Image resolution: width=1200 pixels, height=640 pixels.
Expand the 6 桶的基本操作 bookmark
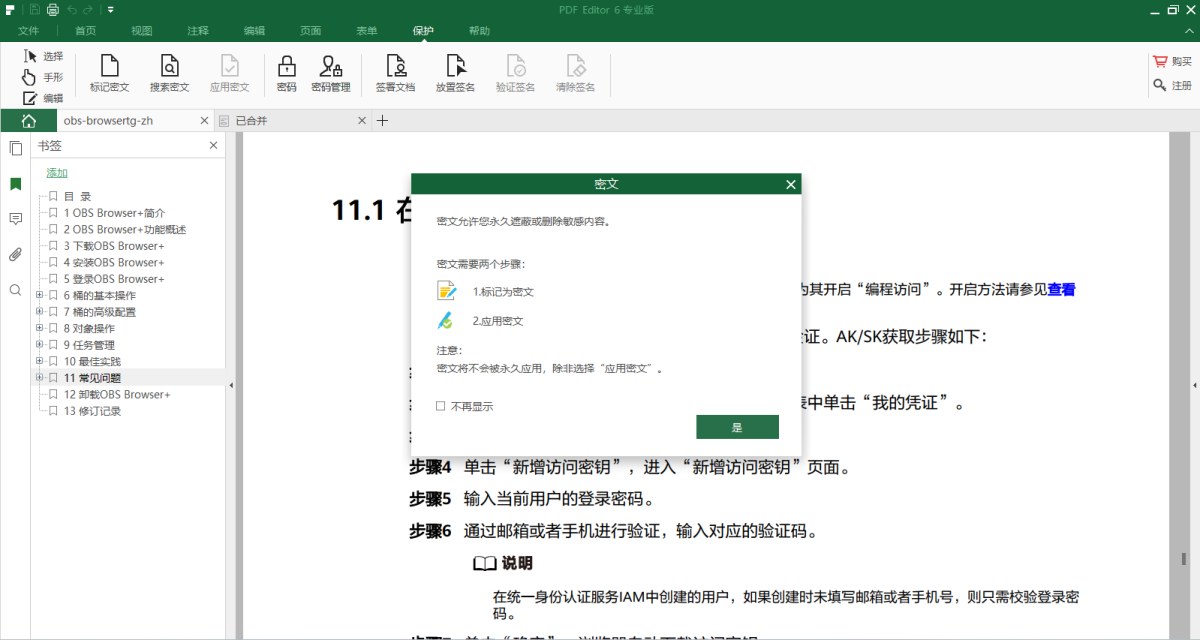click(x=40, y=296)
